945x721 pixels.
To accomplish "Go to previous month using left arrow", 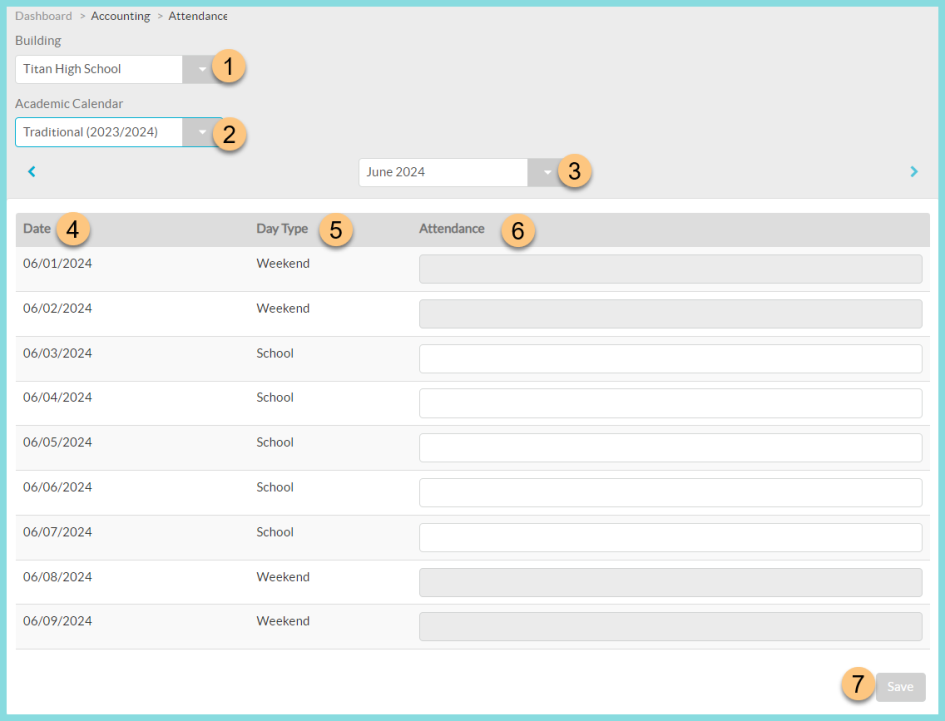I will 32,172.
